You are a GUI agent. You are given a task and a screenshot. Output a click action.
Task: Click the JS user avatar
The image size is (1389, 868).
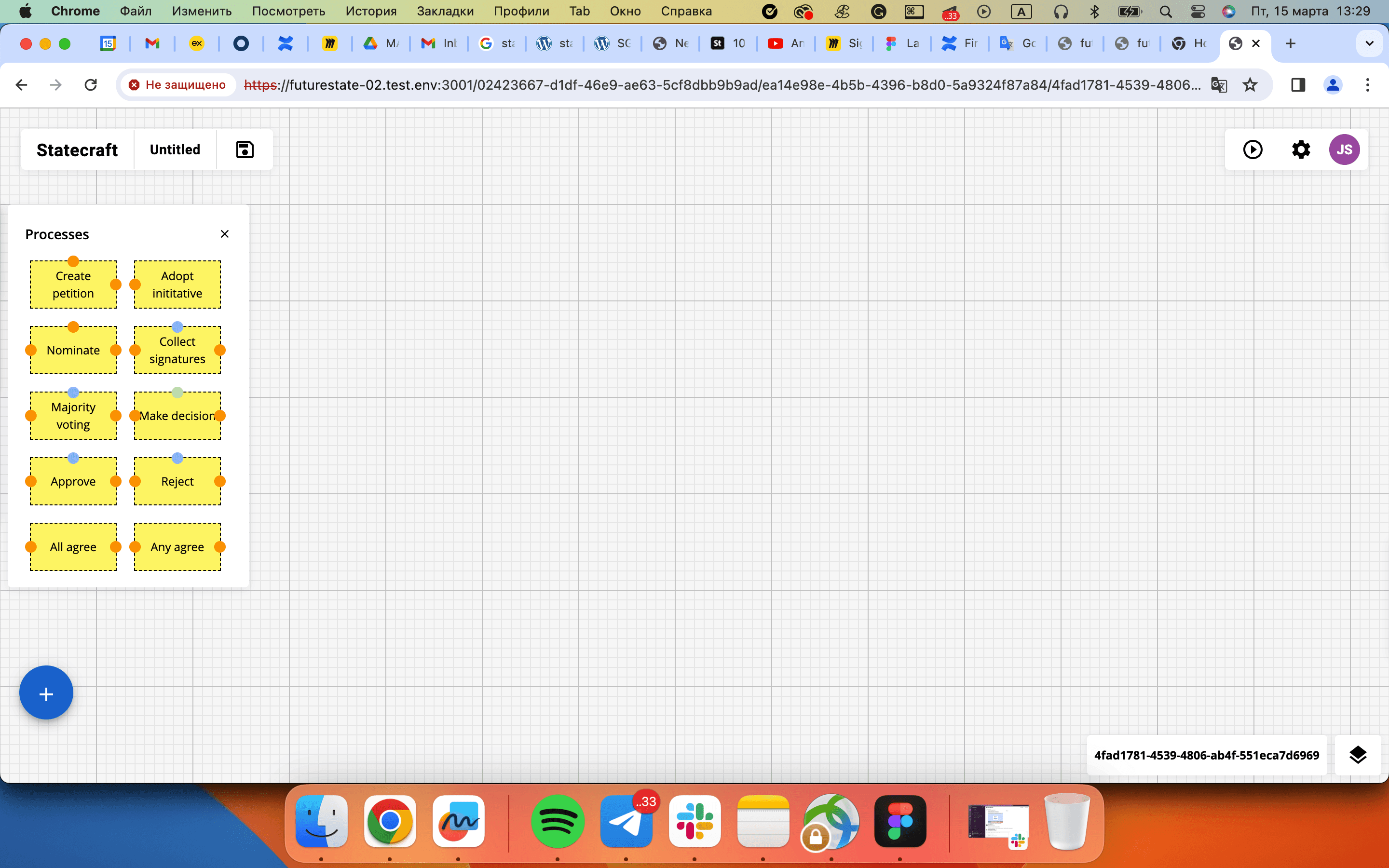[x=1344, y=149]
